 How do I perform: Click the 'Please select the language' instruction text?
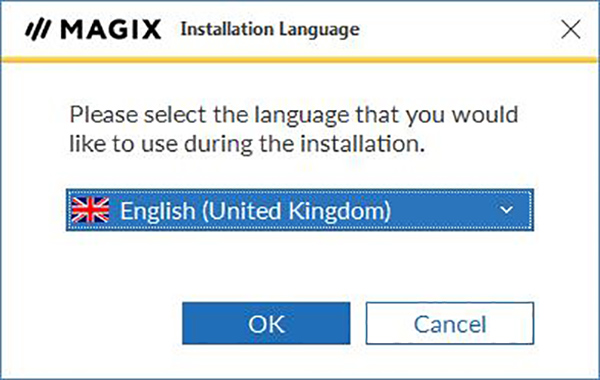click(x=293, y=115)
